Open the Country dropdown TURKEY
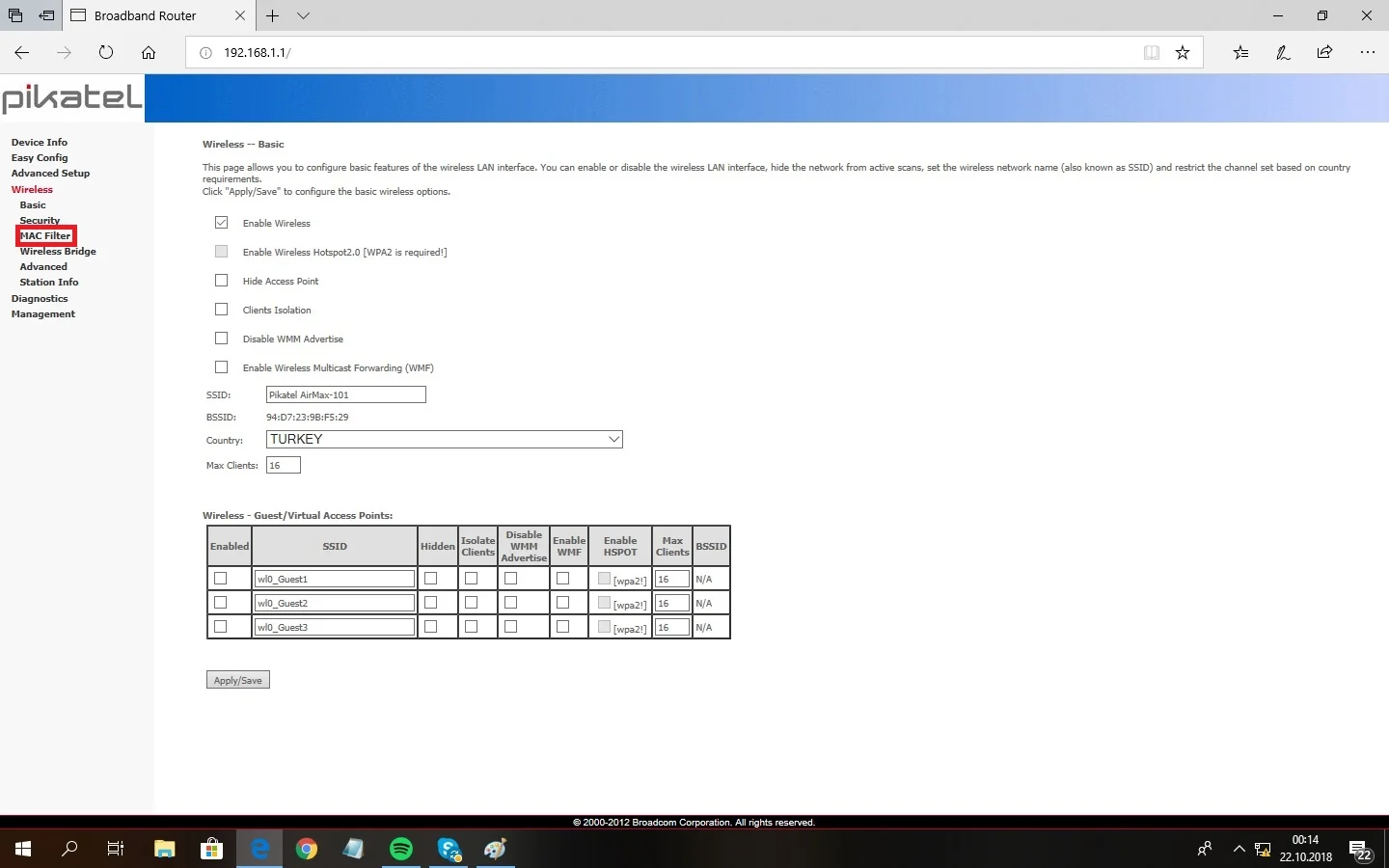 [x=445, y=440]
